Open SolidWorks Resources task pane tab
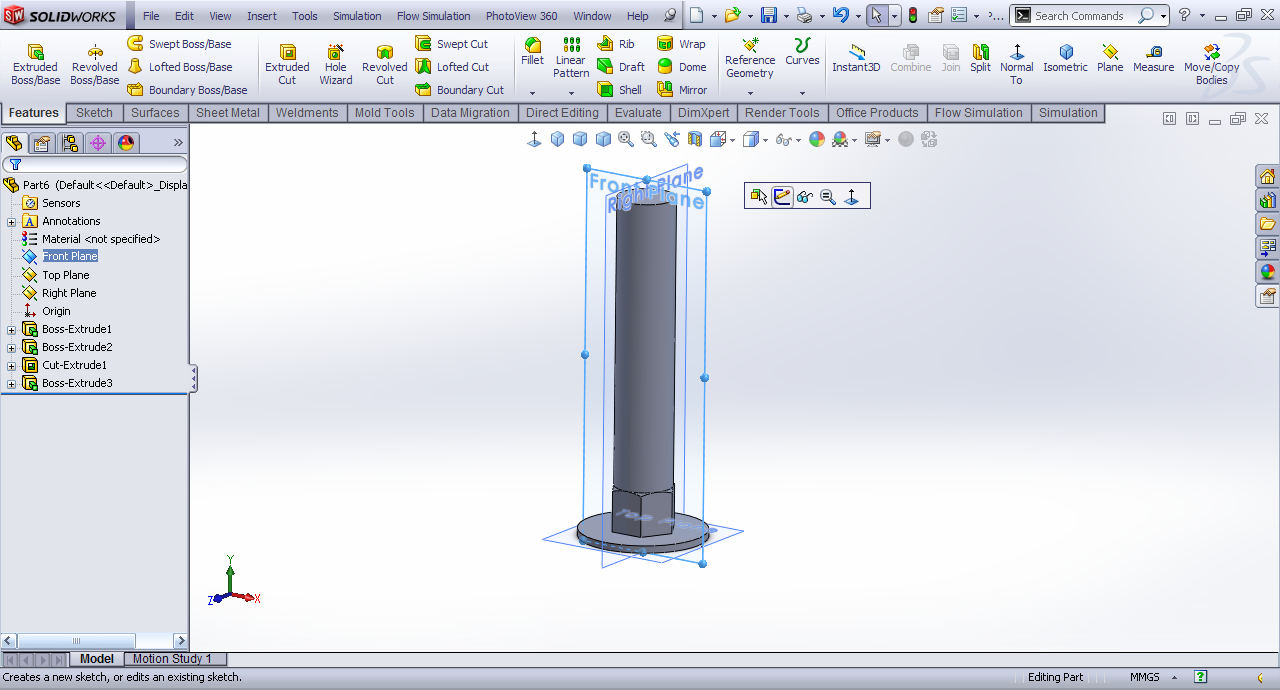This screenshot has height=690, width=1280. point(1267,177)
